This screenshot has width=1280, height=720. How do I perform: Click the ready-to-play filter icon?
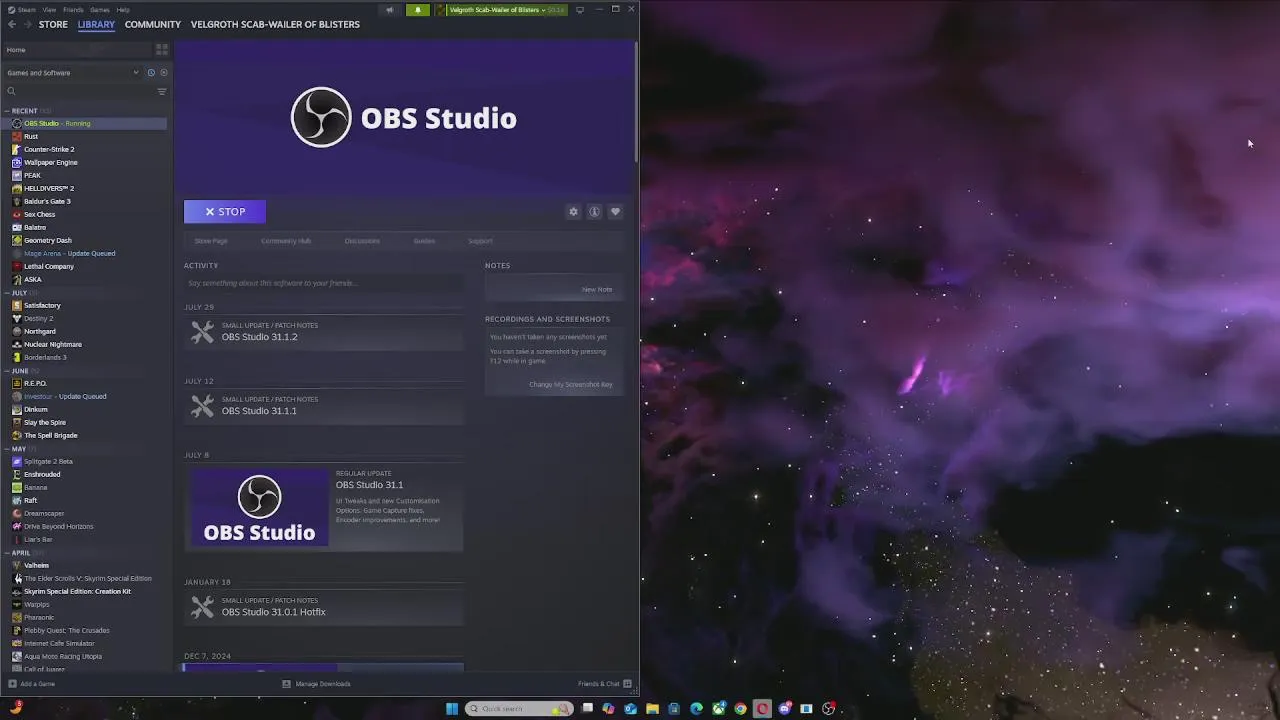(164, 72)
